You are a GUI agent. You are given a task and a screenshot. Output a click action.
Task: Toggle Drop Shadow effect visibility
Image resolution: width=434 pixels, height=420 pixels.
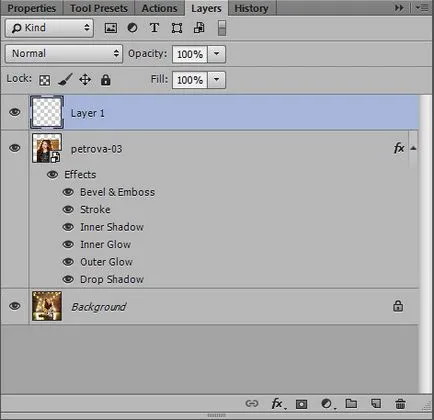68,279
